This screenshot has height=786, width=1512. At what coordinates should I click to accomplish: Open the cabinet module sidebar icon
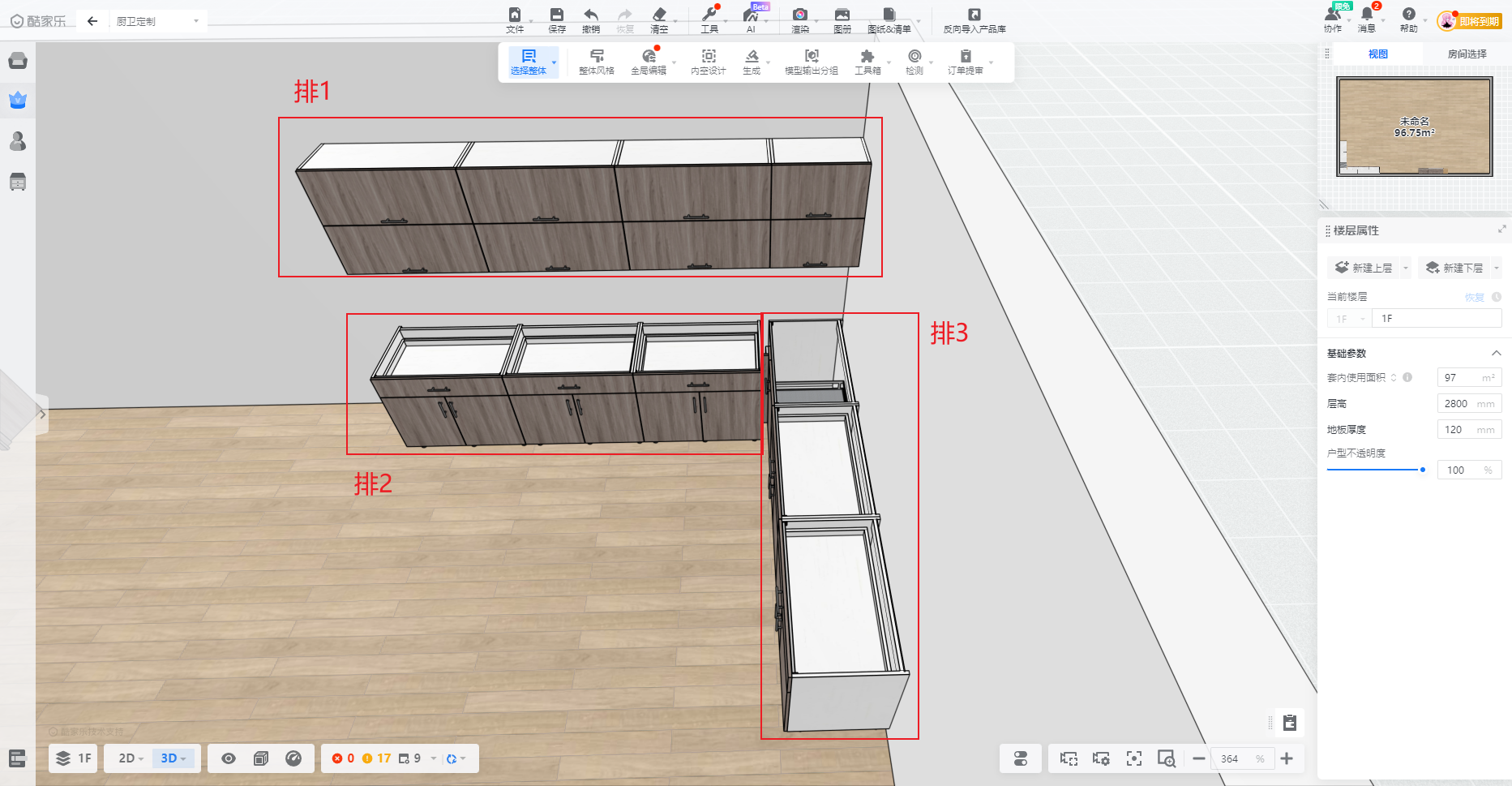18,182
